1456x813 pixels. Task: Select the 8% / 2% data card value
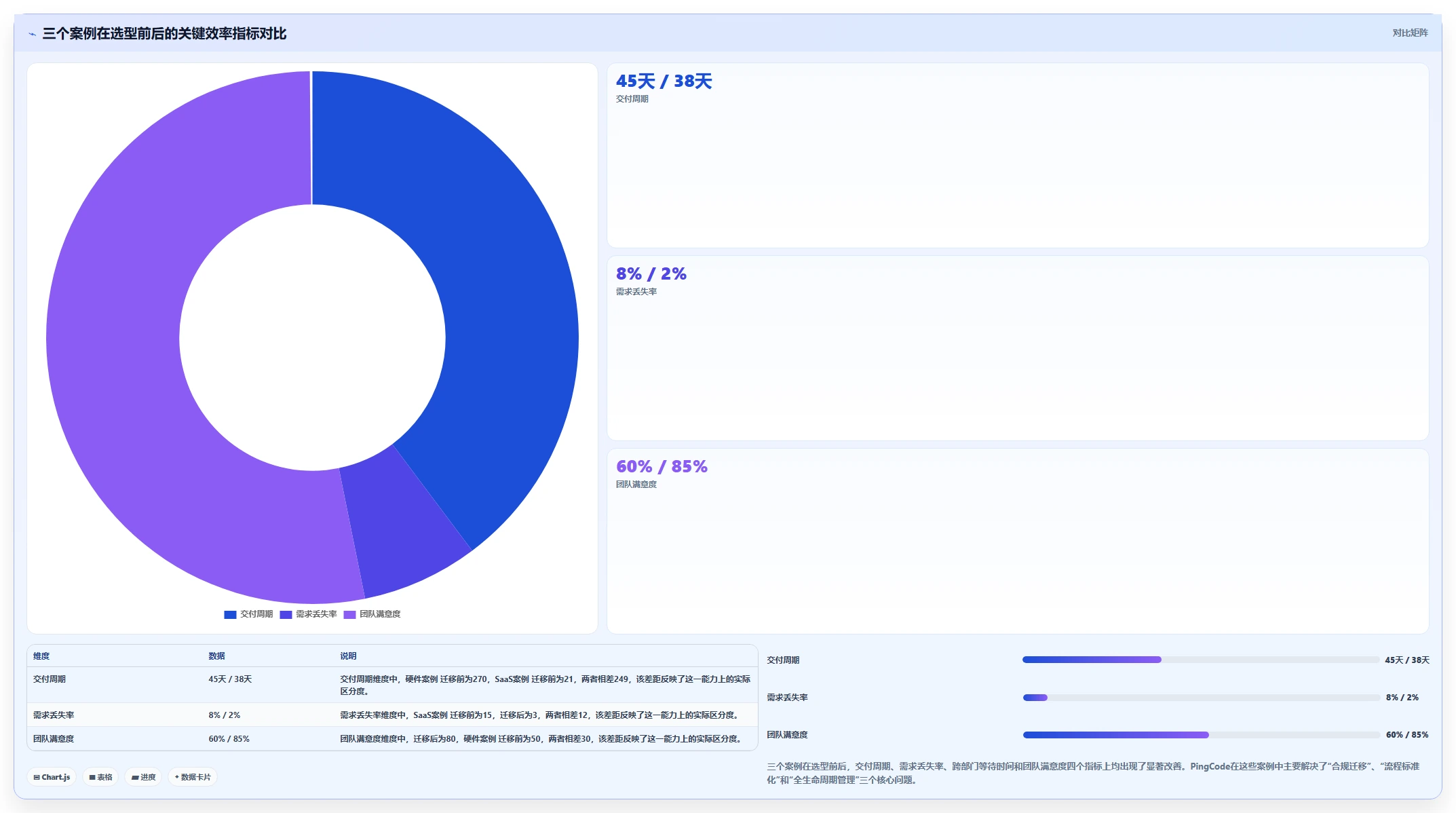coord(651,274)
